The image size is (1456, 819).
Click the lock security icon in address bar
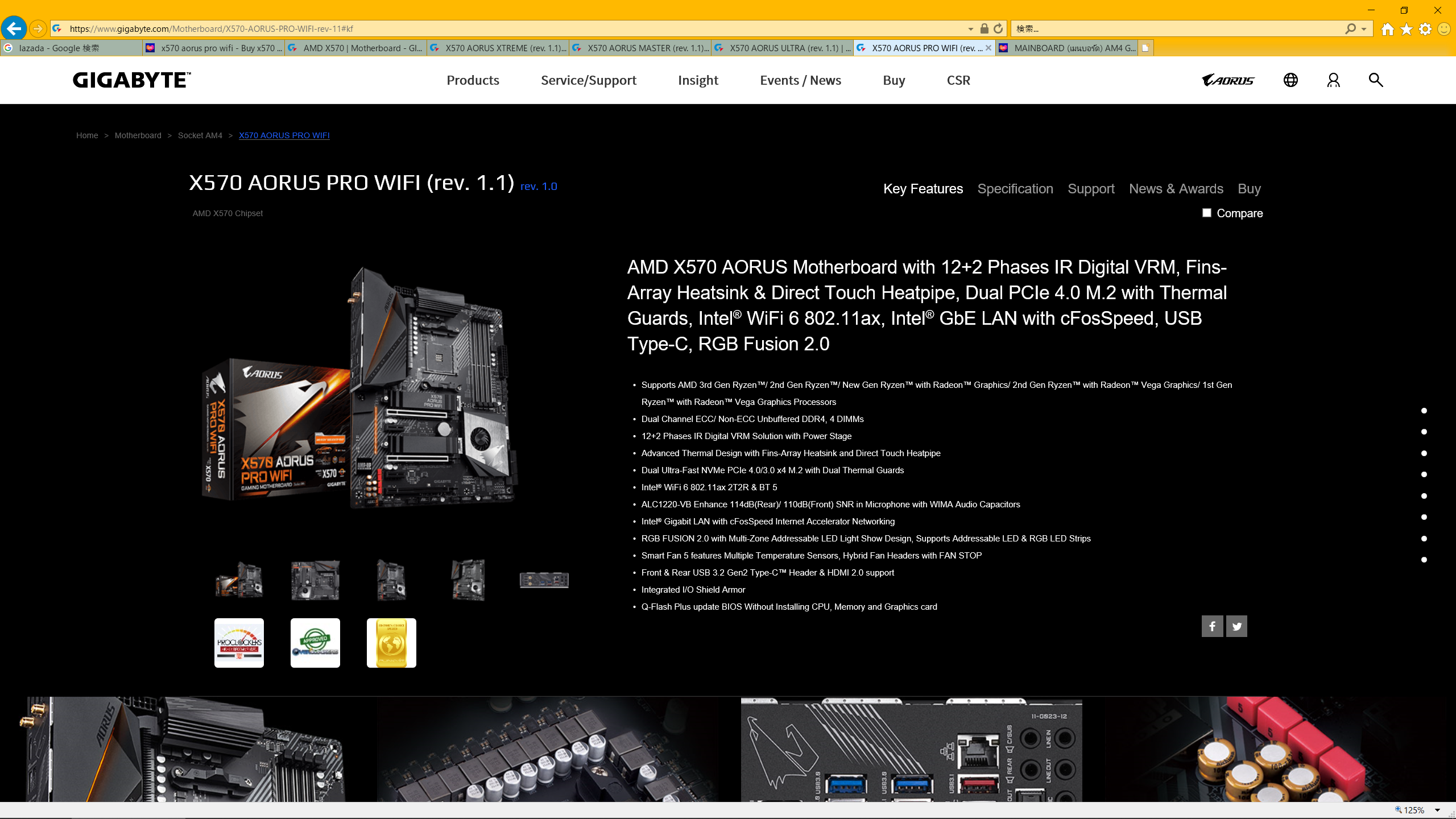[985, 28]
